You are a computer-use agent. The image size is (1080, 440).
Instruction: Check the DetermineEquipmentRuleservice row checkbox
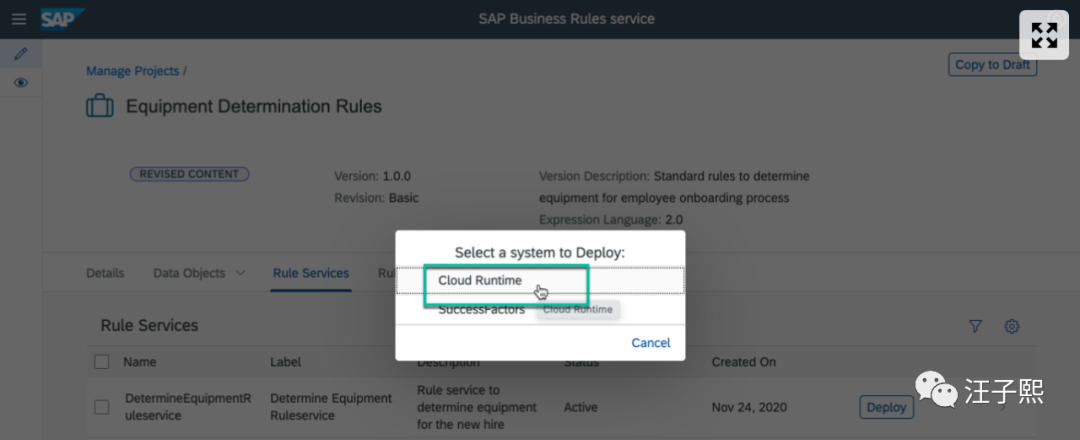pos(101,407)
